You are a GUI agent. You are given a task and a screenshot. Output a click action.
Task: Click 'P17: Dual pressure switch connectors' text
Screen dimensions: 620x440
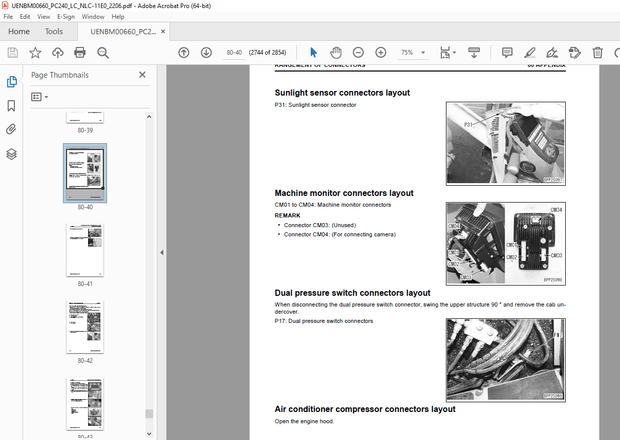324,321
